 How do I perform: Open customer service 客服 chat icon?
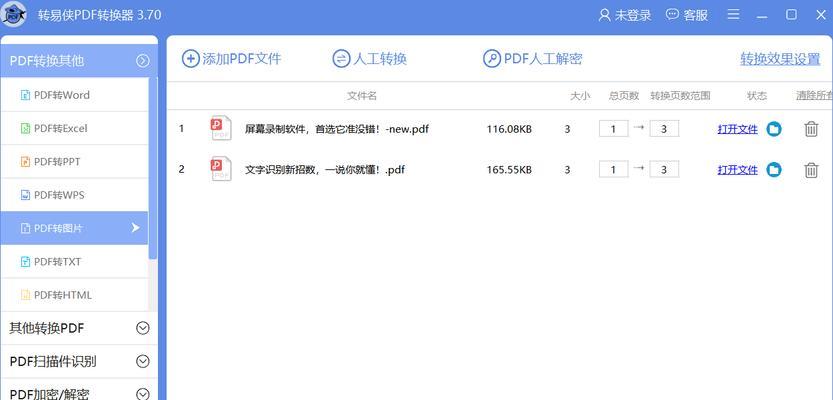tap(673, 14)
